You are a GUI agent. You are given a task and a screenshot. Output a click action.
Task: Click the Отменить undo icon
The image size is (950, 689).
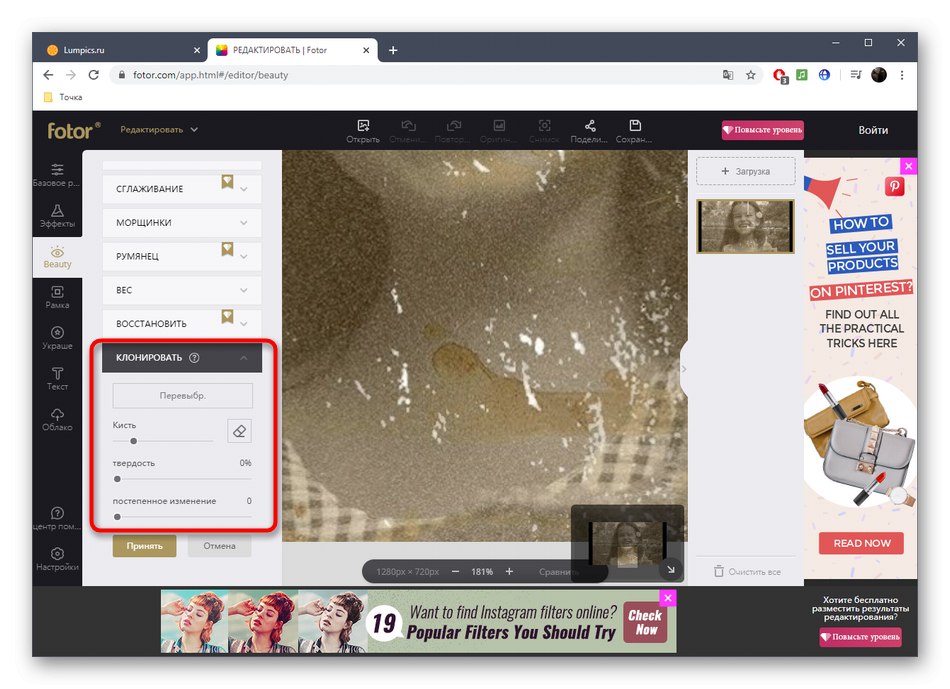pyautogui.click(x=408, y=125)
